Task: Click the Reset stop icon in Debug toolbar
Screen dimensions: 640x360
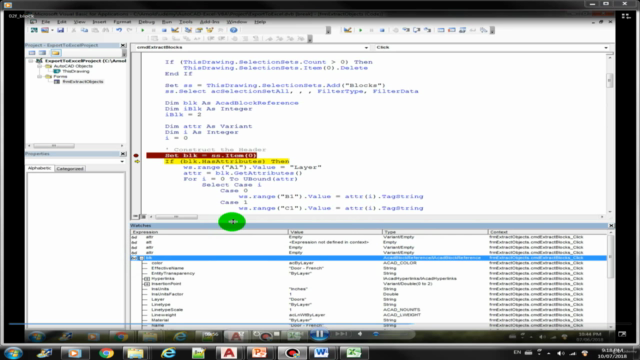Action: 382,30
